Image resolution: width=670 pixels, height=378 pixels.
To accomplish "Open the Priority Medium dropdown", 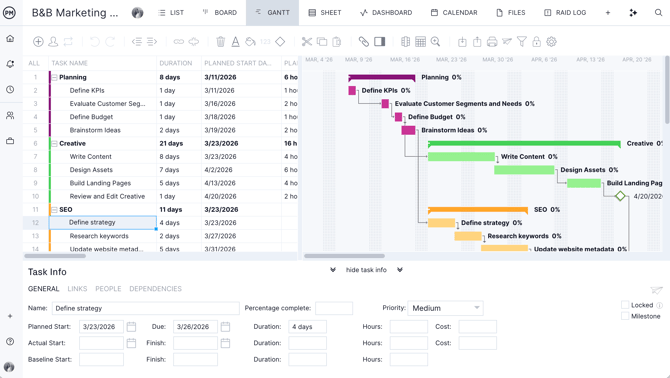I will (446, 308).
